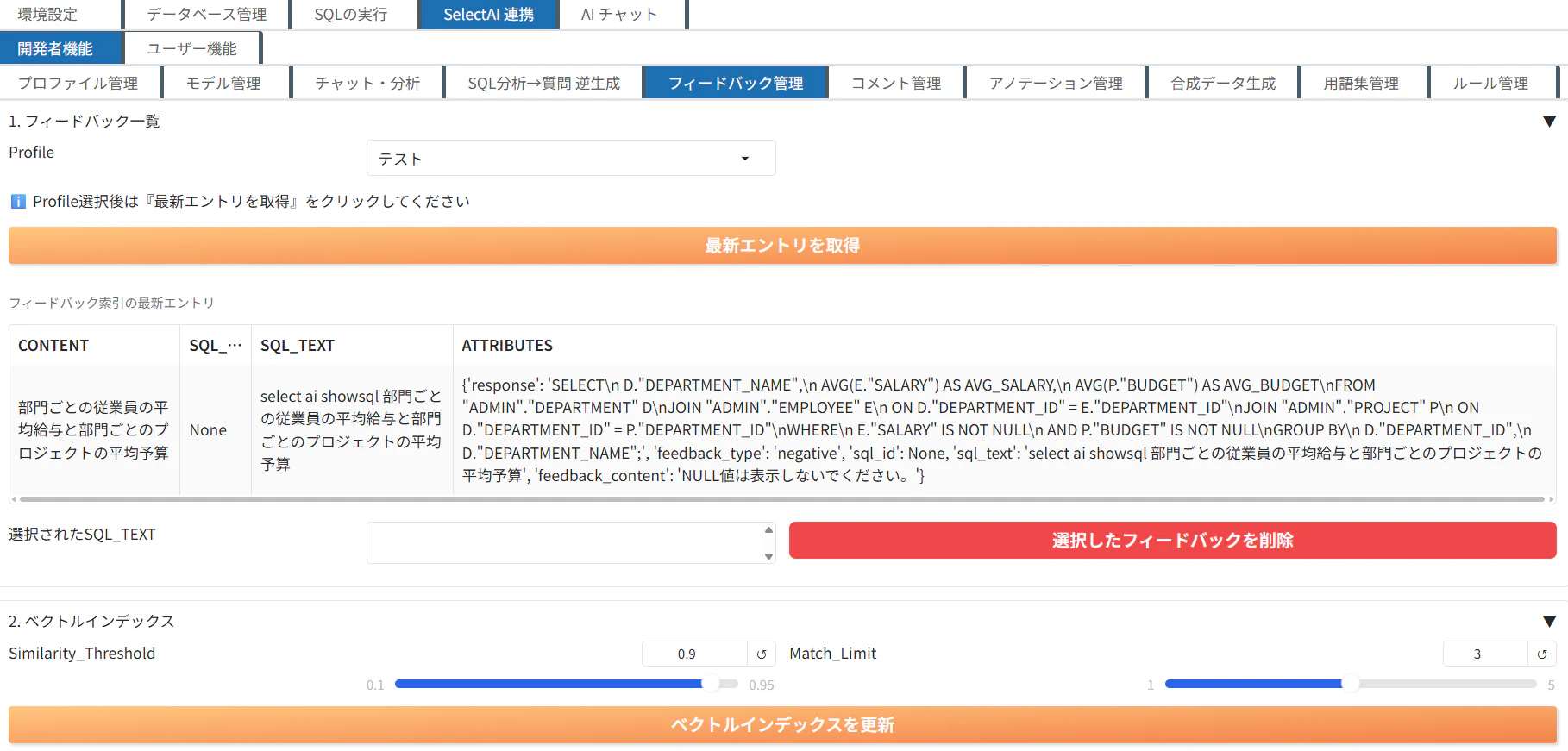Open ルール管理 tab
Image resolution: width=1568 pixels, height=751 pixels.
(x=1491, y=84)
